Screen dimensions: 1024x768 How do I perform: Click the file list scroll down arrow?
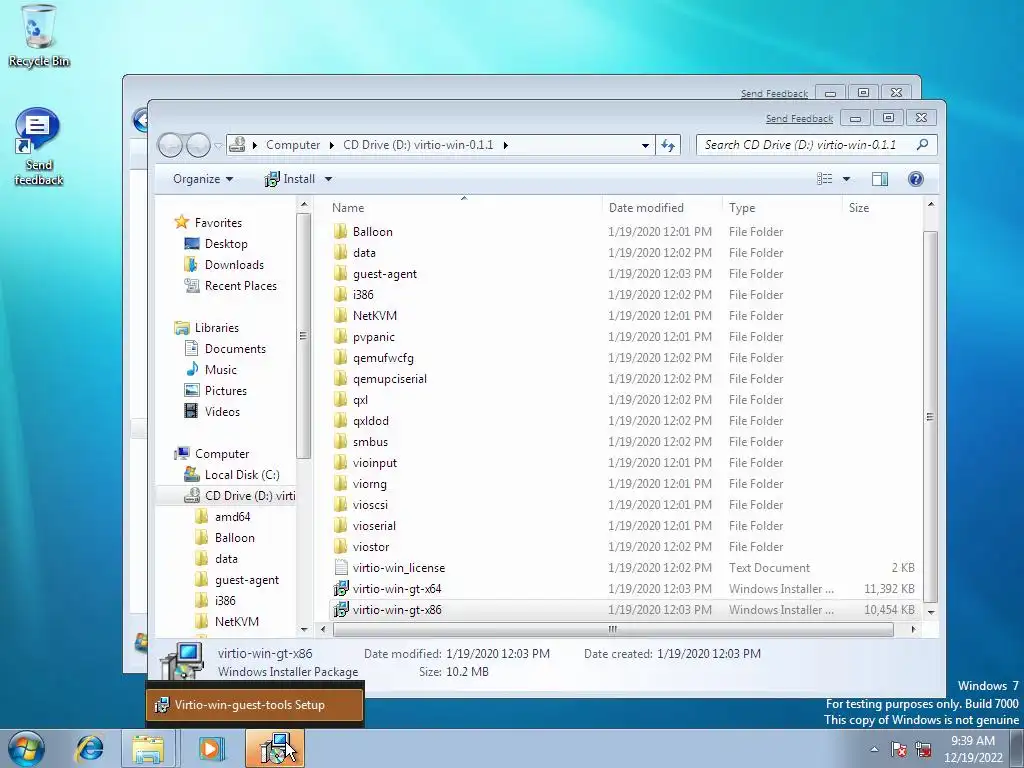tap(931, 612)
